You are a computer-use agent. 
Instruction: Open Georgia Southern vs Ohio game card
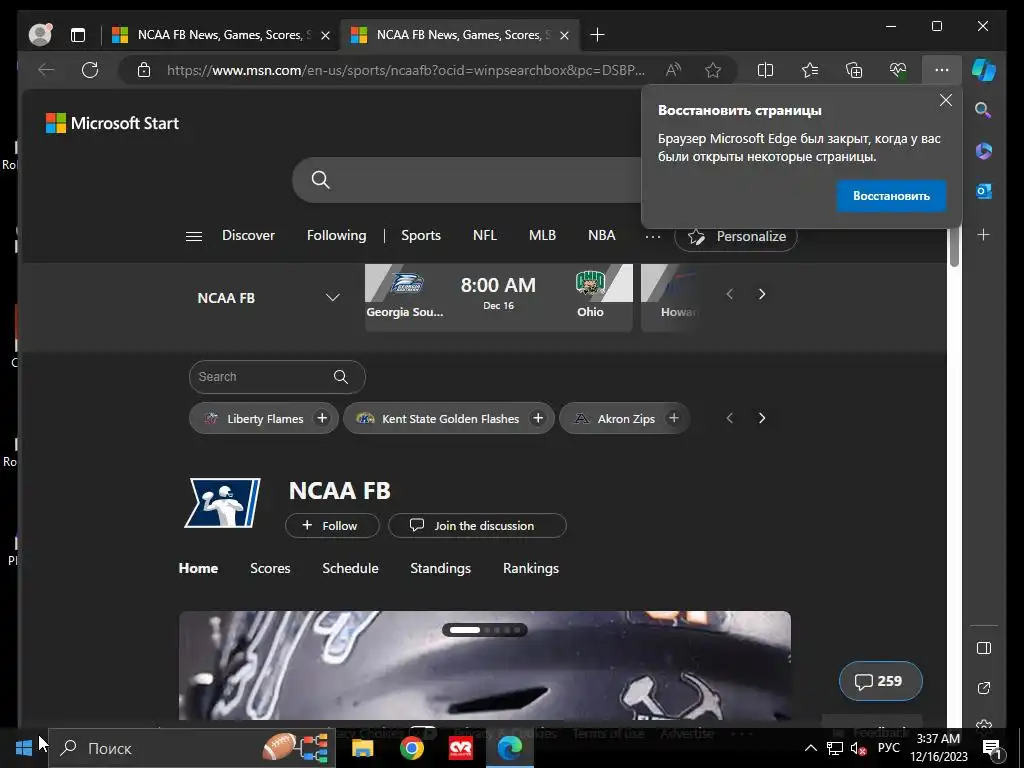(x=498, y=298)
